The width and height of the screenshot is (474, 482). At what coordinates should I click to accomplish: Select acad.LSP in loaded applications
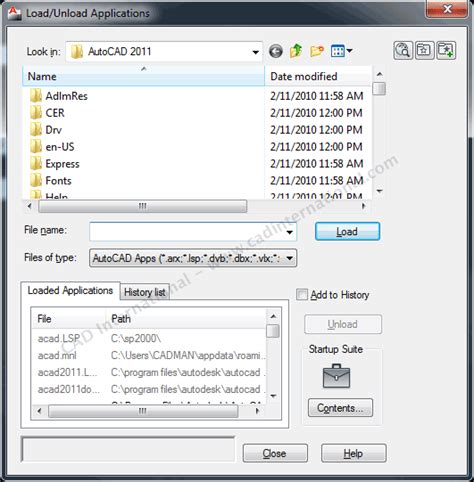(x=59, y=338)
